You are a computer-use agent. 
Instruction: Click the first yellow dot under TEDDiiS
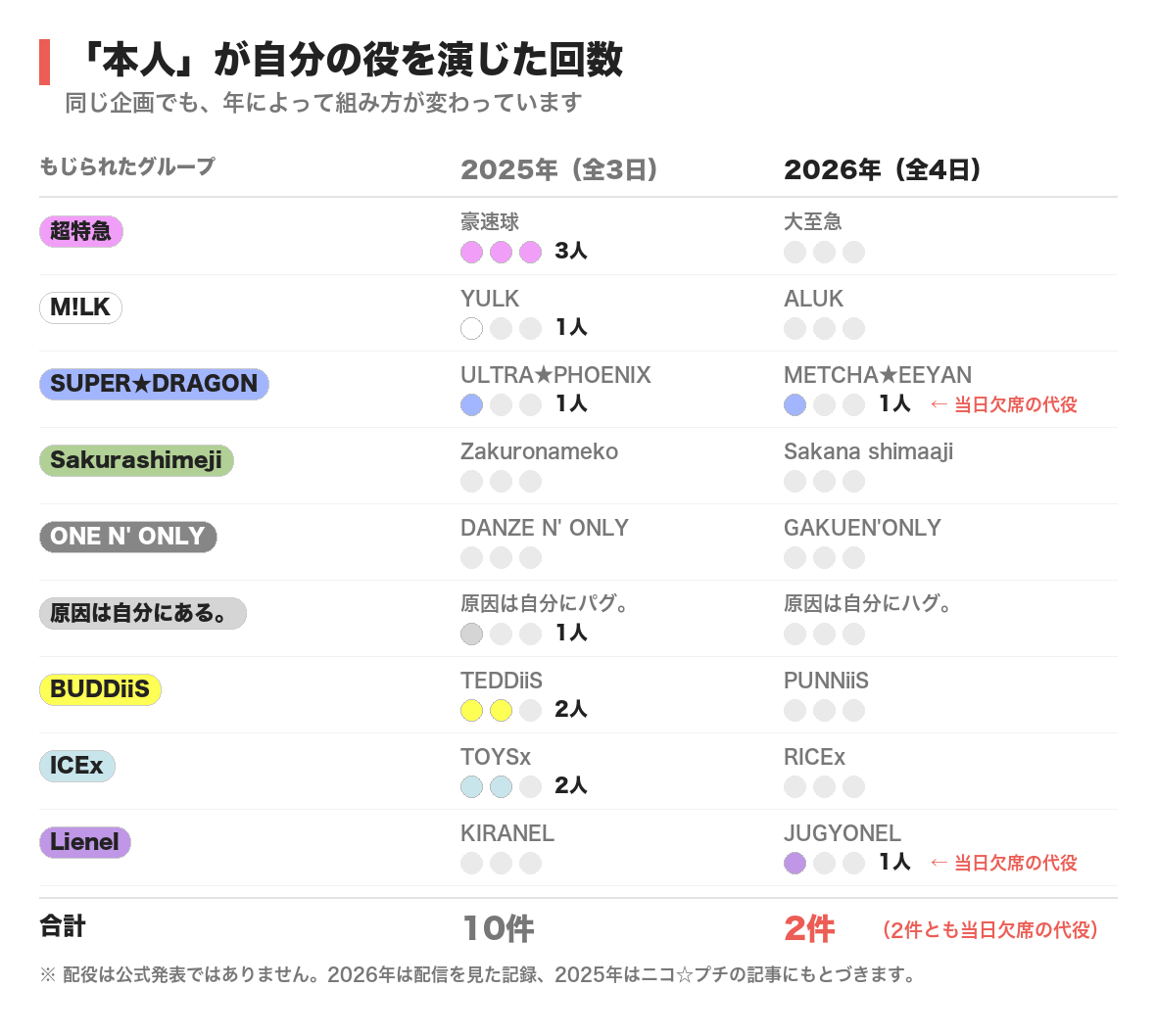point(472,710)
